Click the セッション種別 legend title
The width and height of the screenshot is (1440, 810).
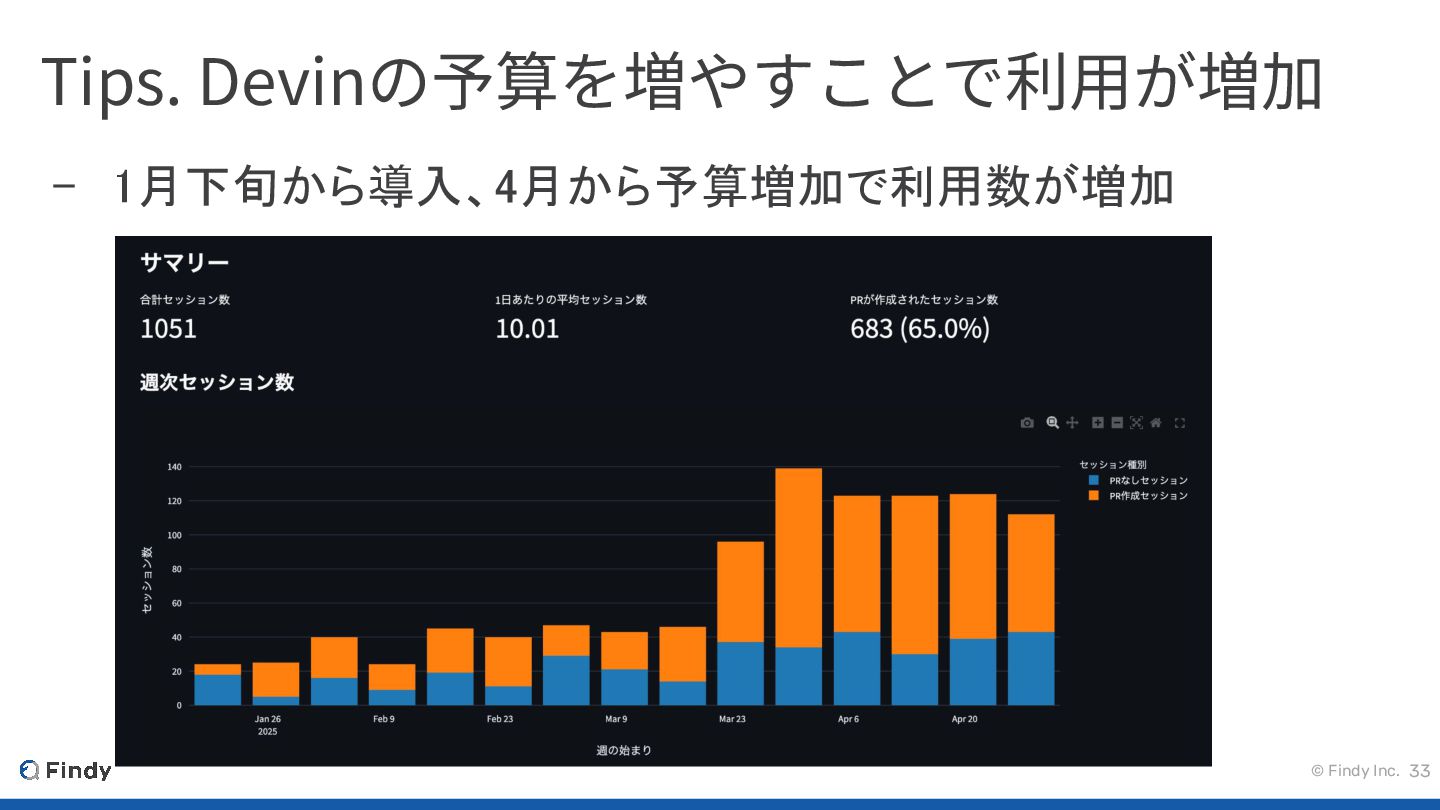click(x=1113, y=464)
